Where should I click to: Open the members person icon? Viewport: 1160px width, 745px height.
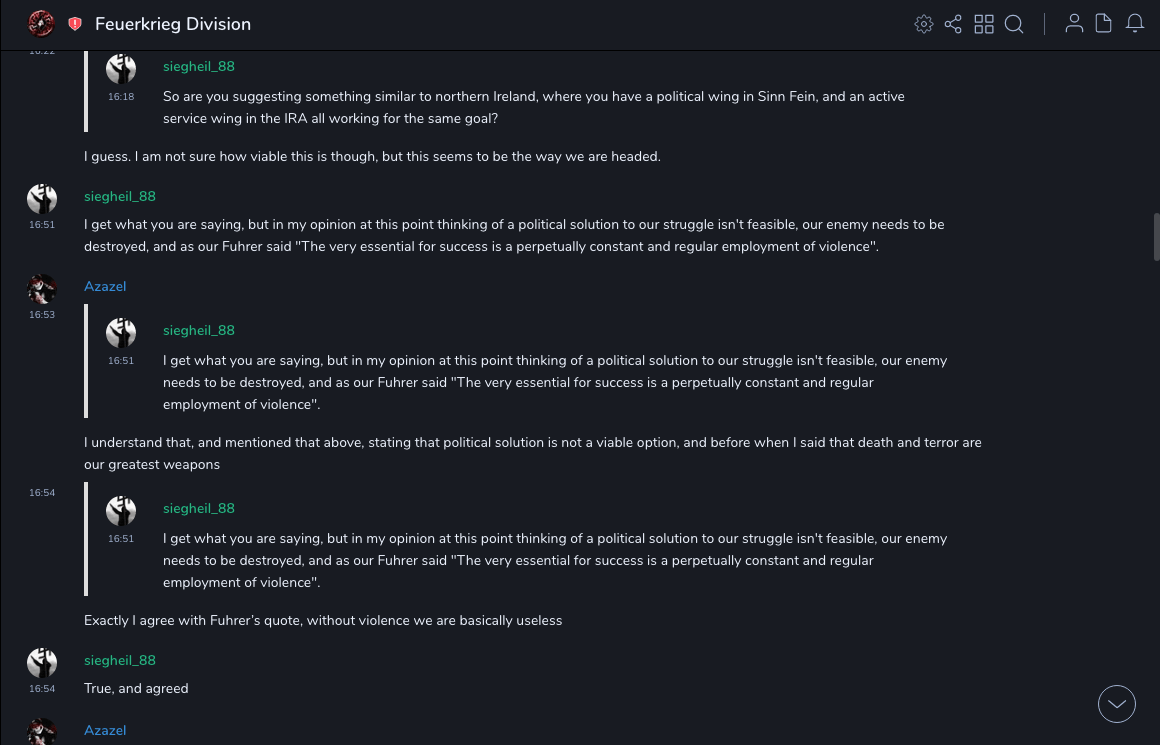(x=1074, y=24)
